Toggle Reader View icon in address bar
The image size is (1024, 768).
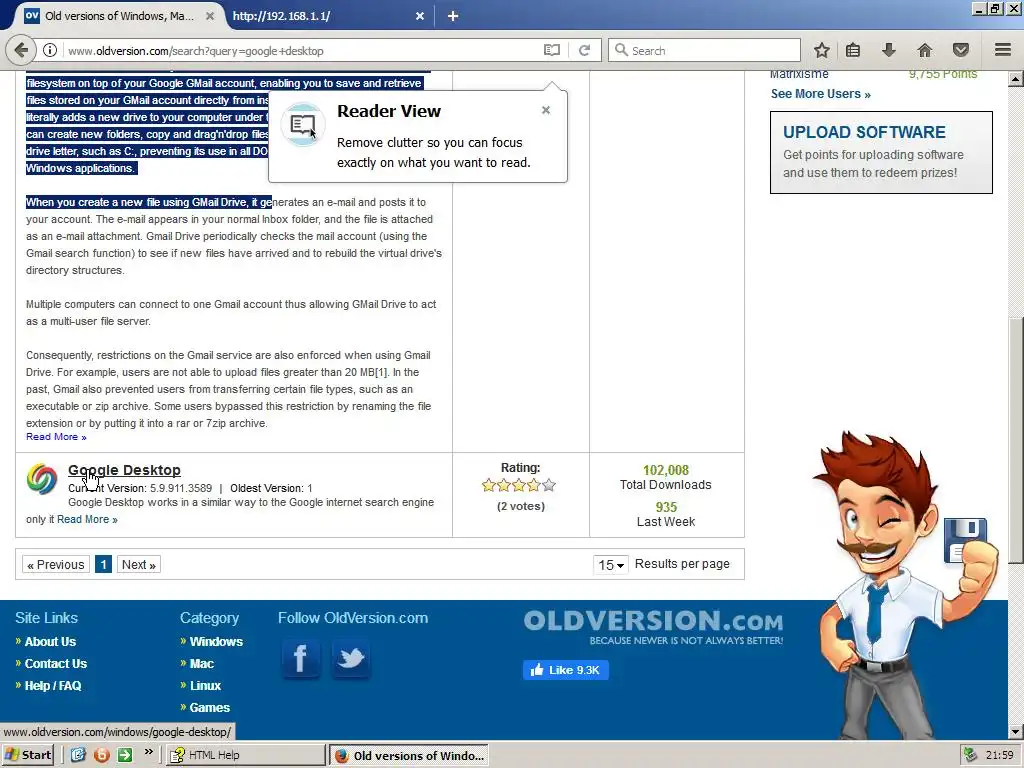tap(552, 50)
